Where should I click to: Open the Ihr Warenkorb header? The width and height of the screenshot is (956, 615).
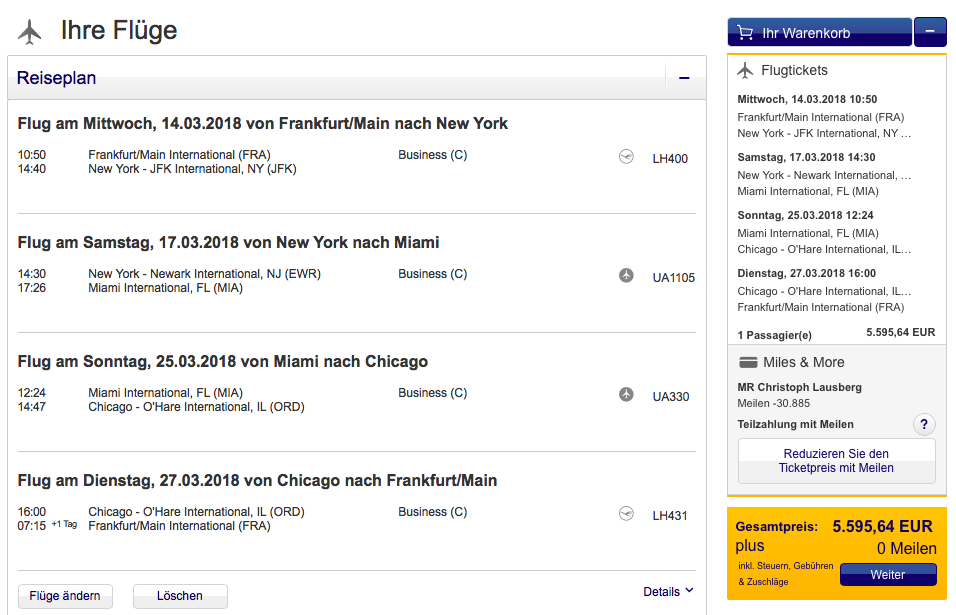point(819,33)
